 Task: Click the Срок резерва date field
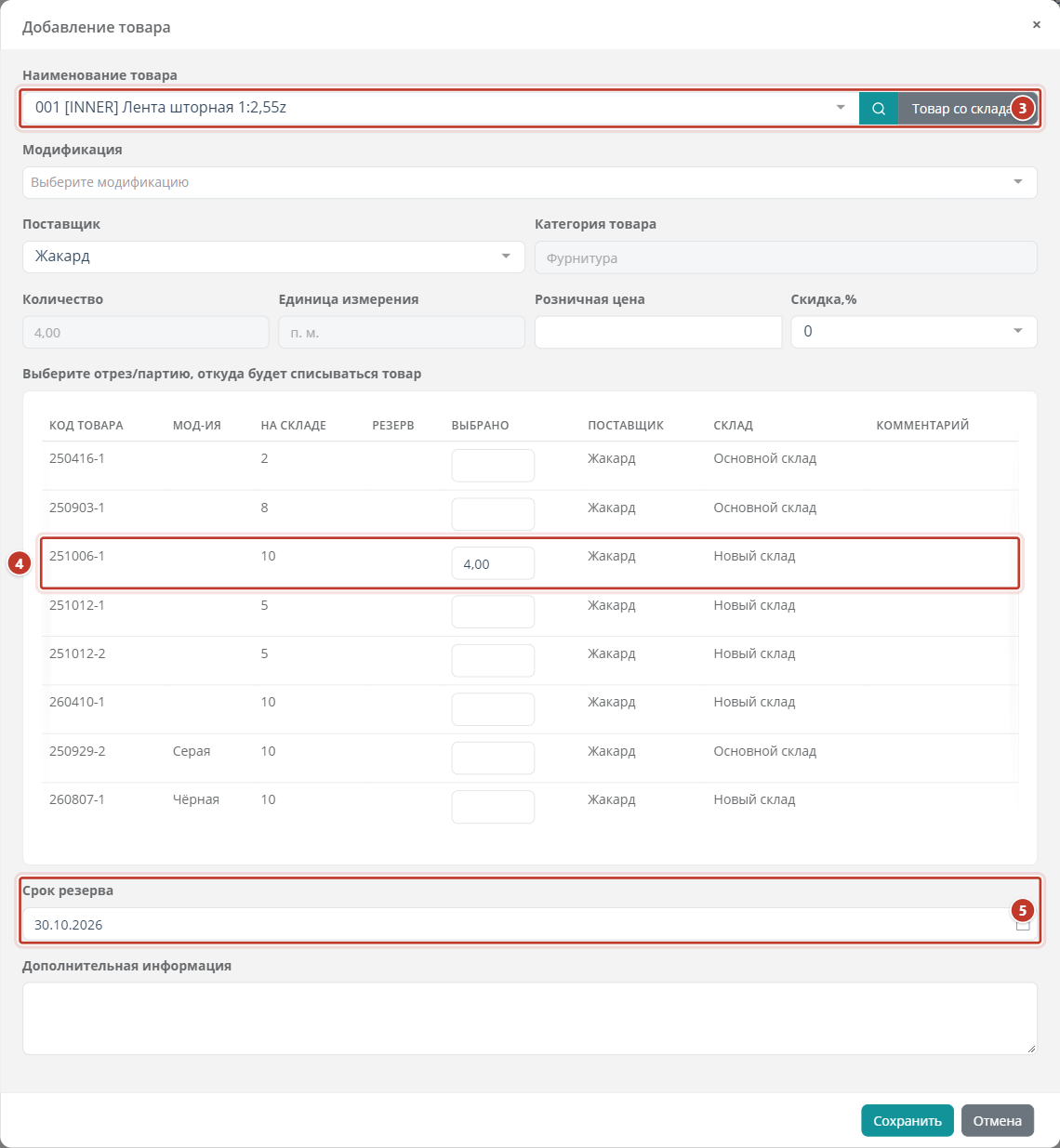tap(530, 925)
